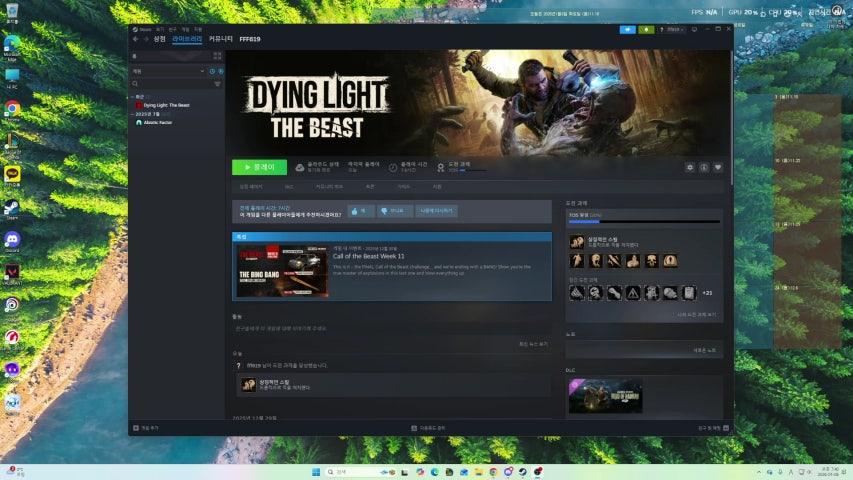This screenshot has width=853, height=480.
Task: Open advanced filter options beside library search
Action: pos(217,84)
